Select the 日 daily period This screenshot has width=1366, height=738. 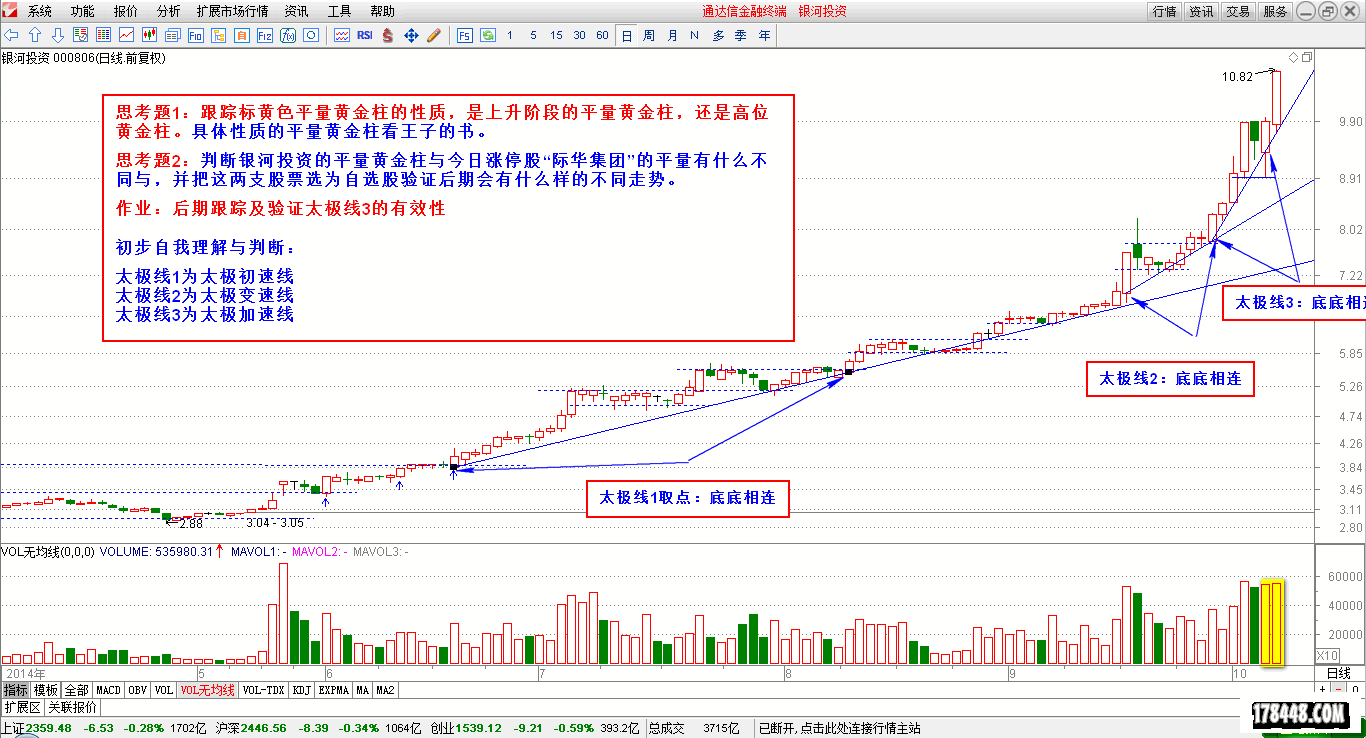coord(626,35)
